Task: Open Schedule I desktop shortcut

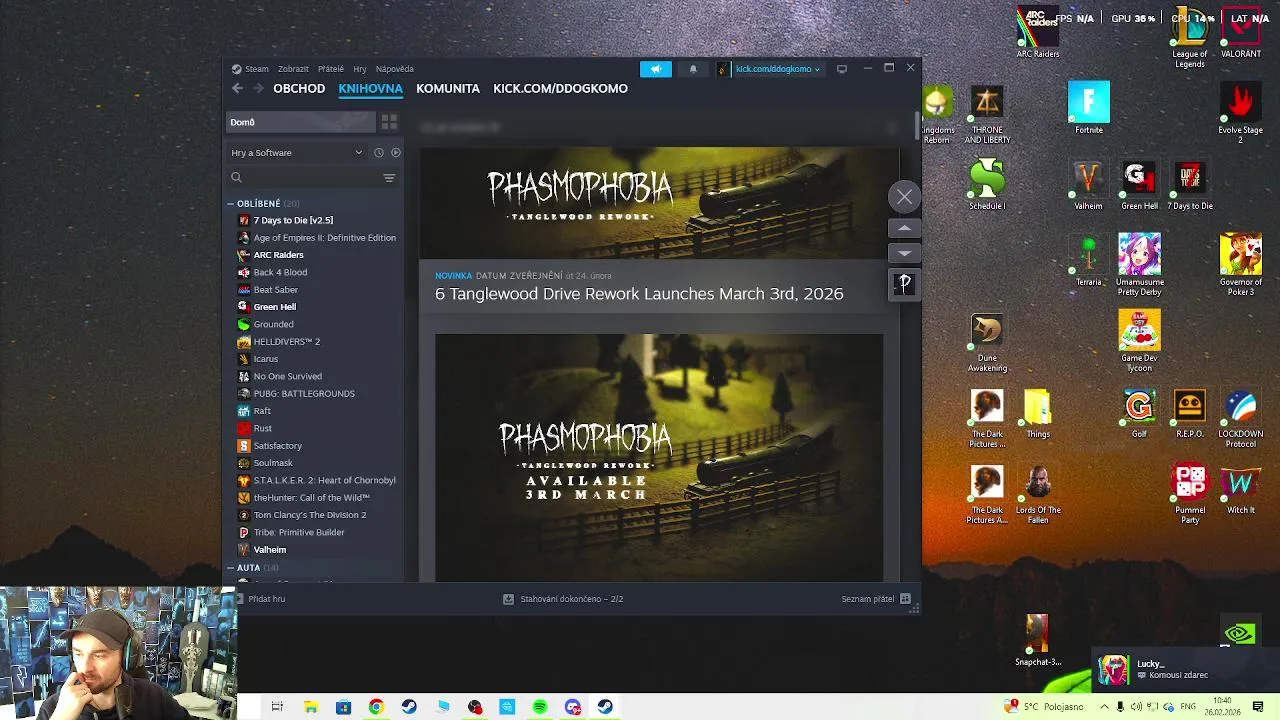Action: 987,184
